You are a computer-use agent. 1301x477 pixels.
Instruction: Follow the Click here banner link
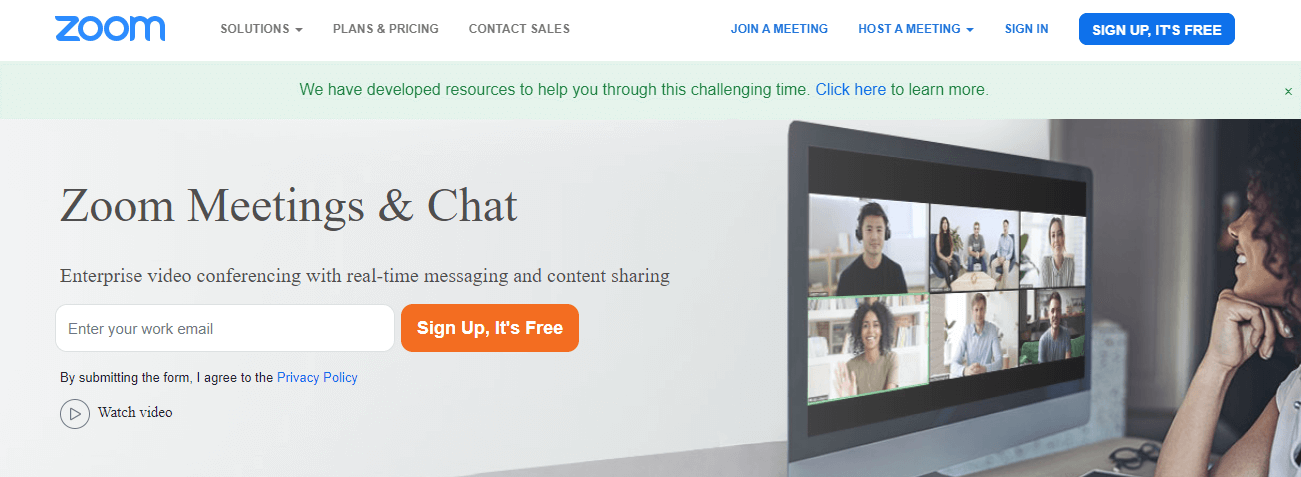[851, 89]
